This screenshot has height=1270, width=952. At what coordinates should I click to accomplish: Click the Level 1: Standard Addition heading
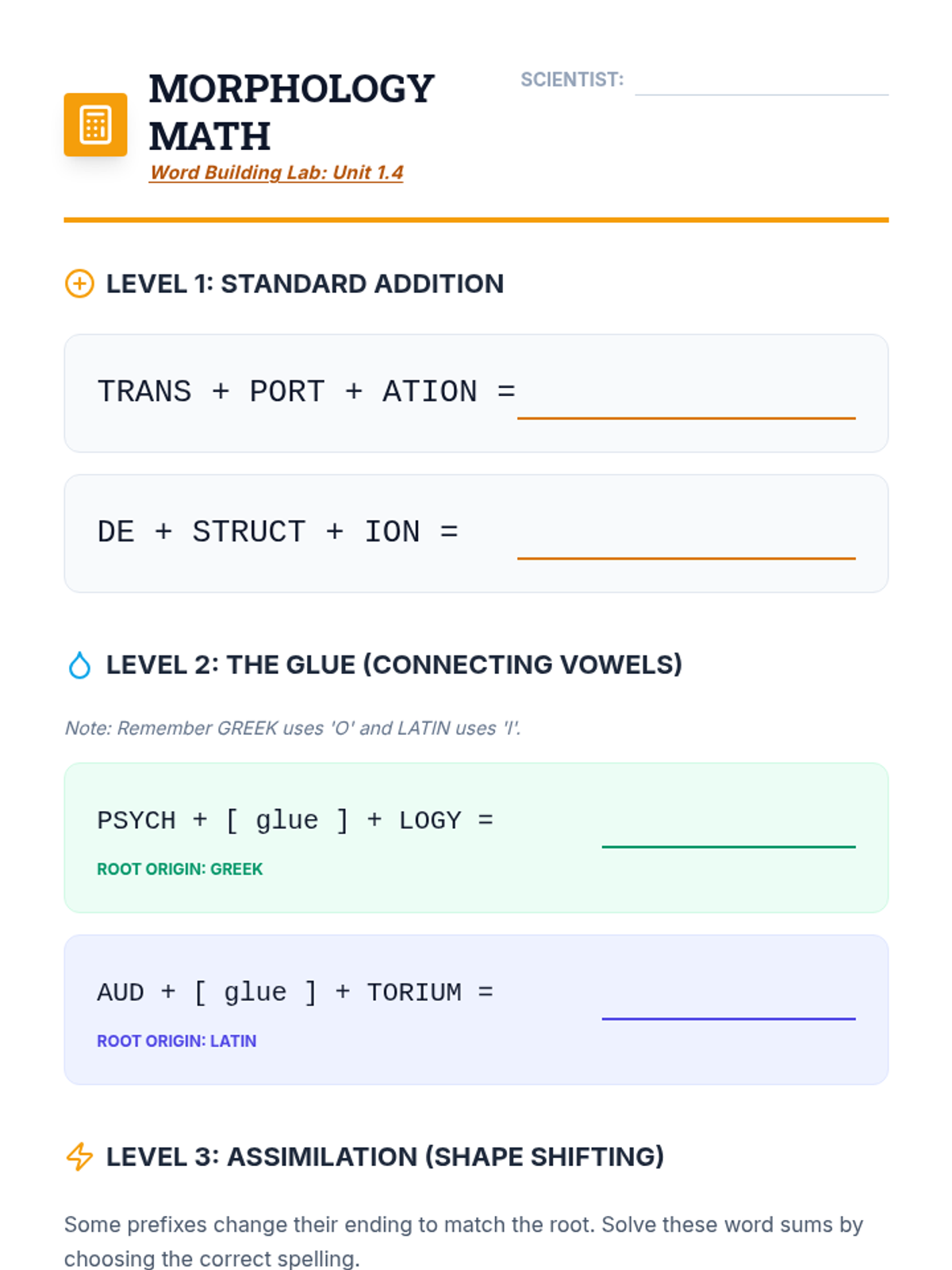tap(305, 283)
